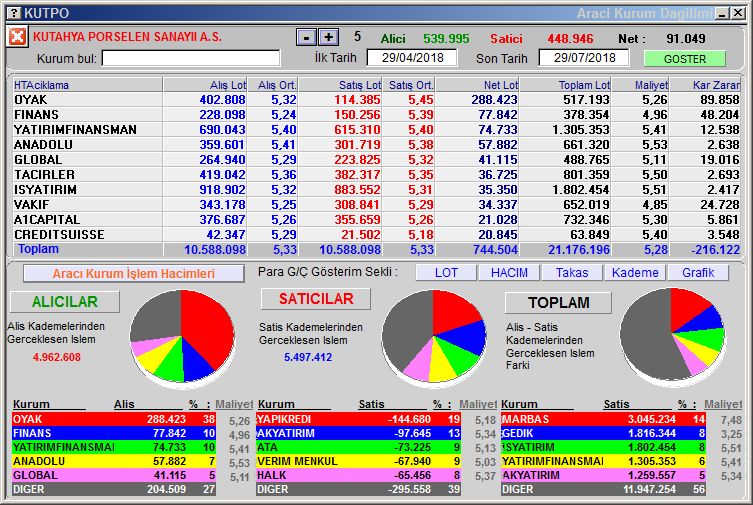Click the 448.946 Satici value
Viewport: 753px width, 505px height.
(x=570, y=39)
